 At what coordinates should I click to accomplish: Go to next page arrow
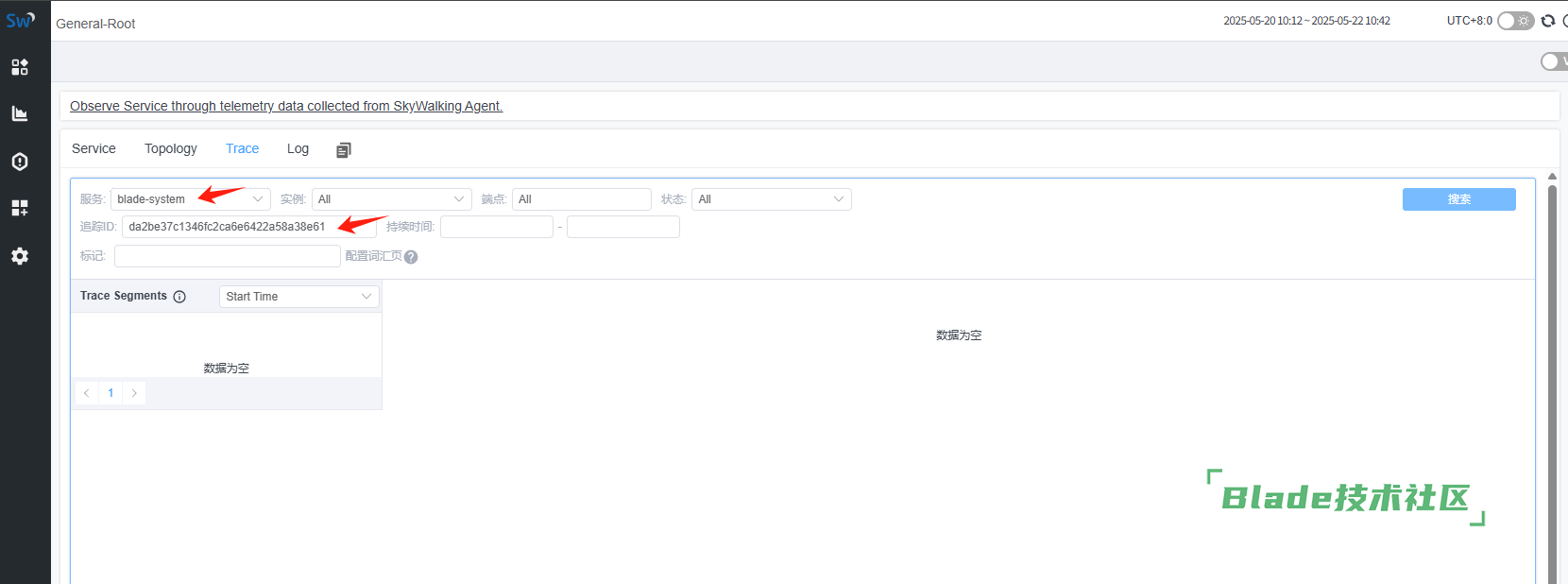134,393
